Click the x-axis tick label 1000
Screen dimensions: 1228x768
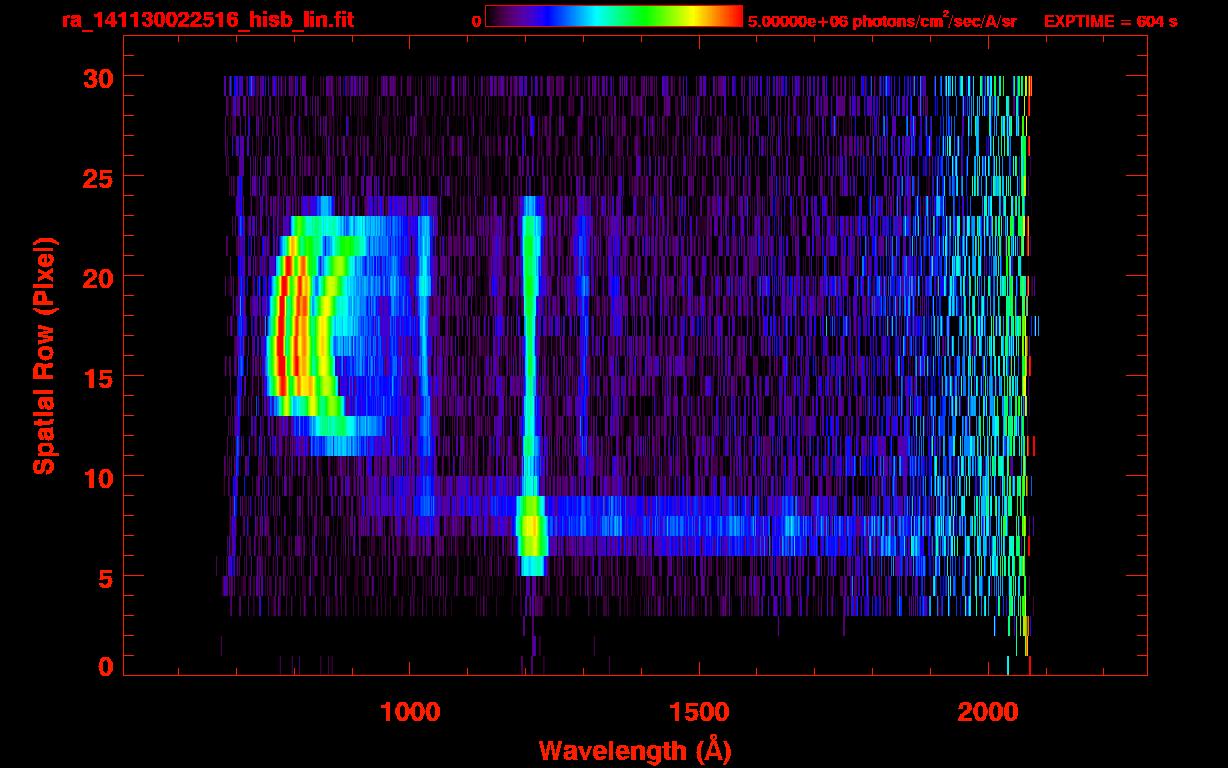click(411, 712)
